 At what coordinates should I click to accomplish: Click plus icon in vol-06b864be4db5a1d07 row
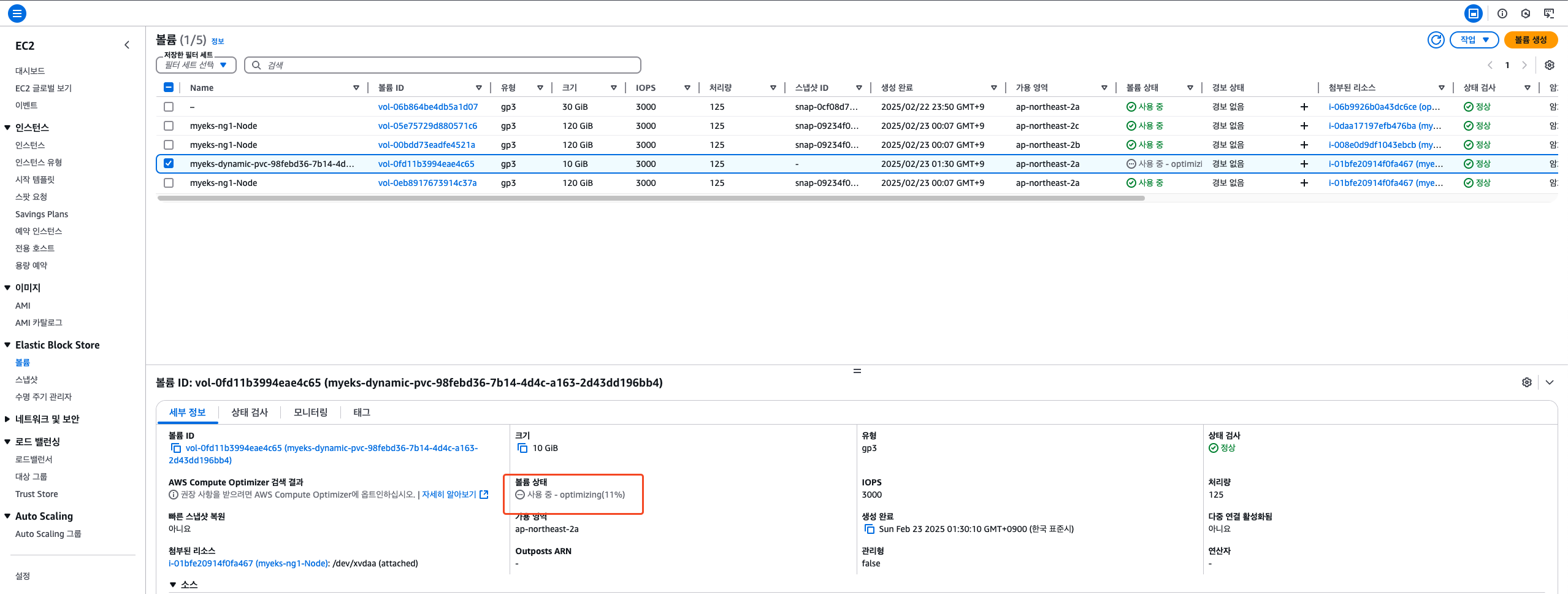point(1304,107)
